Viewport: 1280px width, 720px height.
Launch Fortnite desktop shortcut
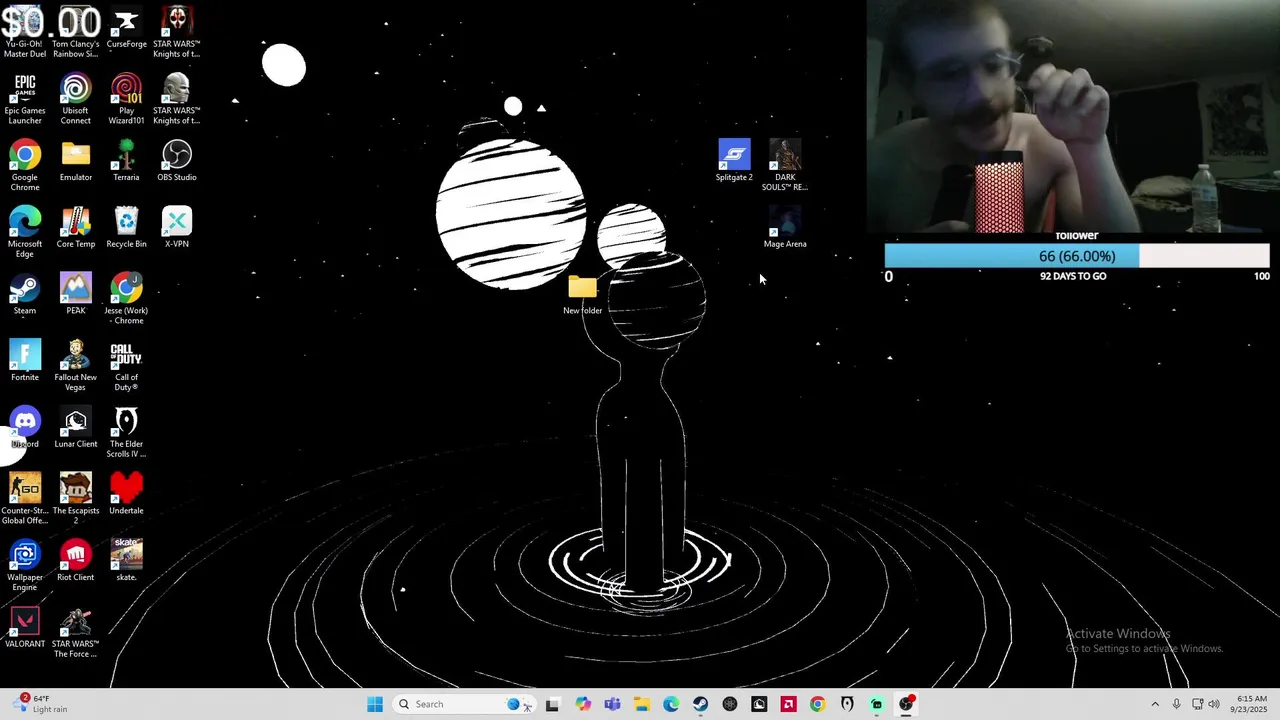[25, 361]
